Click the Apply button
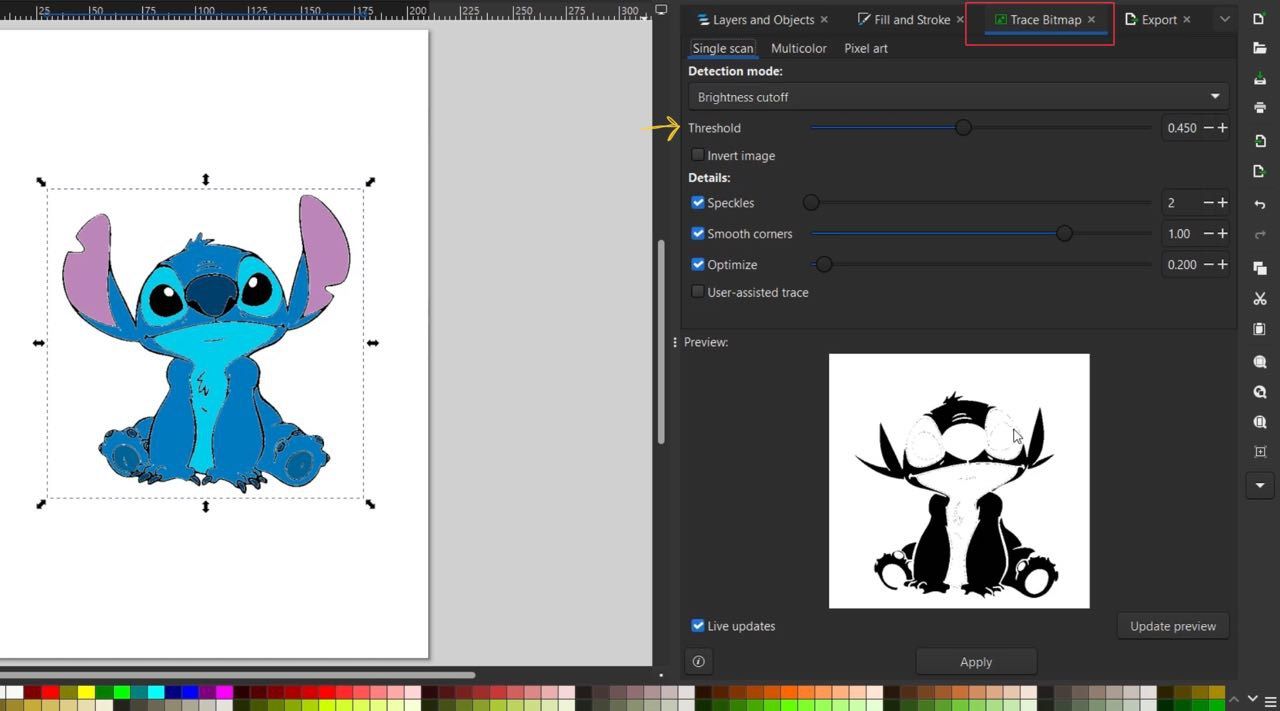 tap(976, 661)
